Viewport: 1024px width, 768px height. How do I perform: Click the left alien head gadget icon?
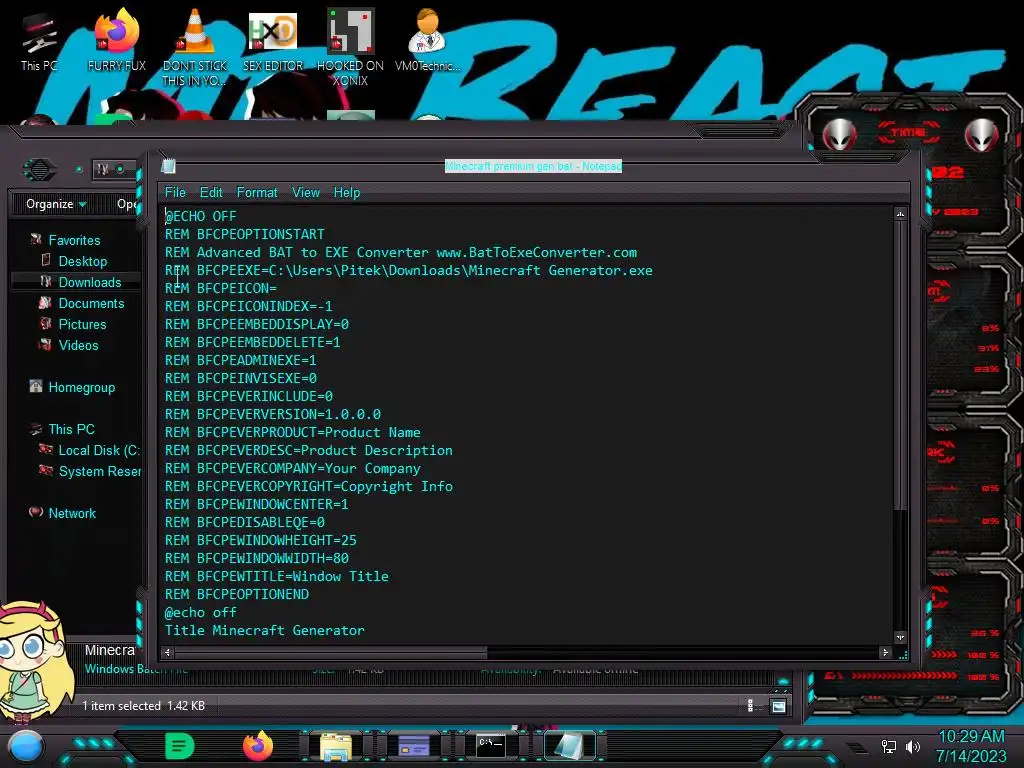(839, 135)
